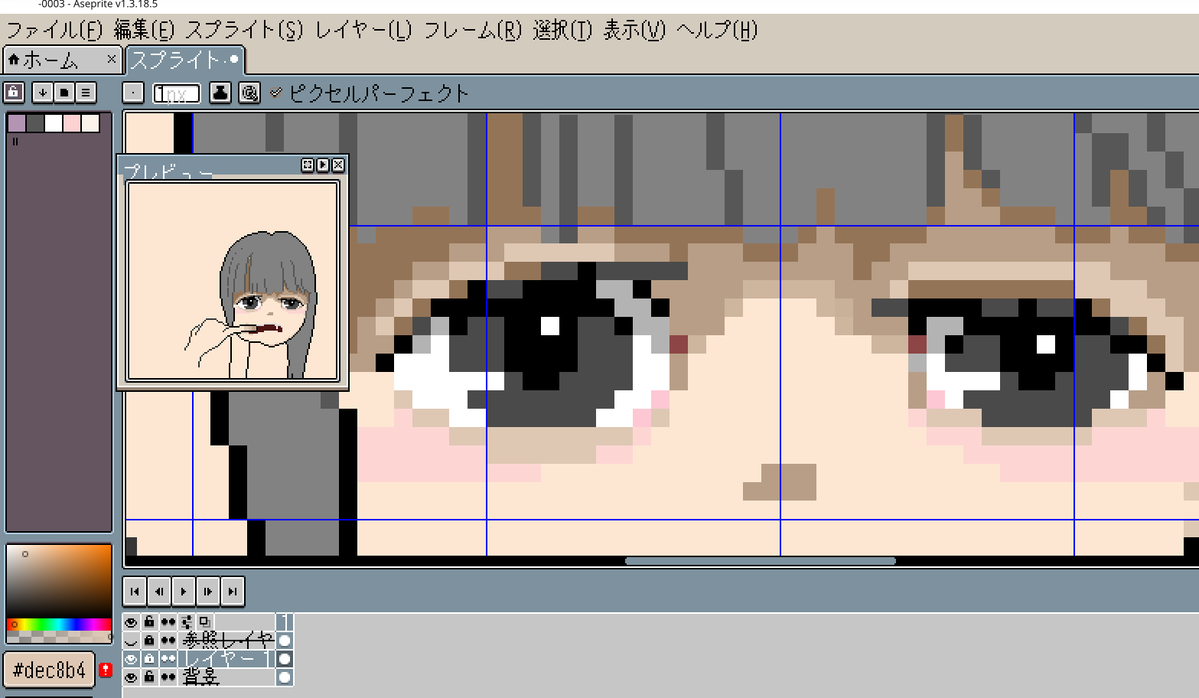This screenshot has height=698, width=1199.
Task: Click the red palette warning icon
Action: point(106,670)
